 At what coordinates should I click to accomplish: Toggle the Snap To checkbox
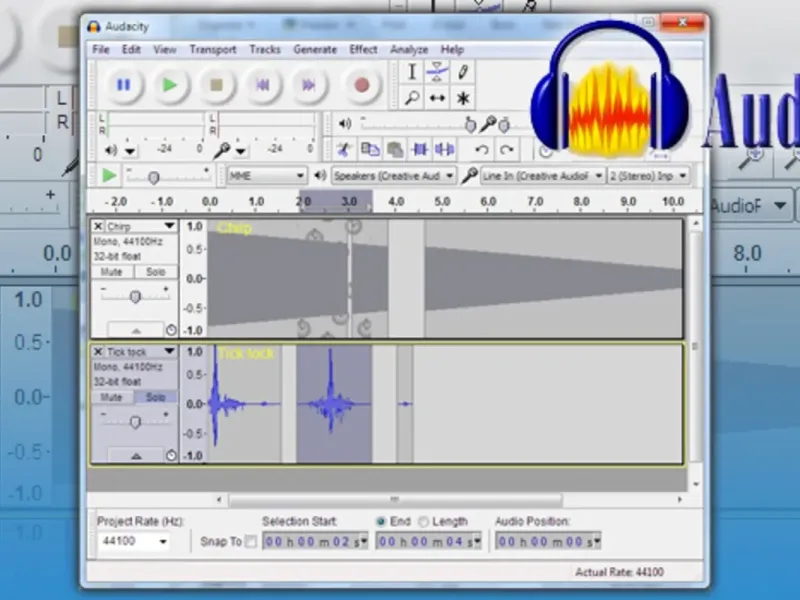251,541
